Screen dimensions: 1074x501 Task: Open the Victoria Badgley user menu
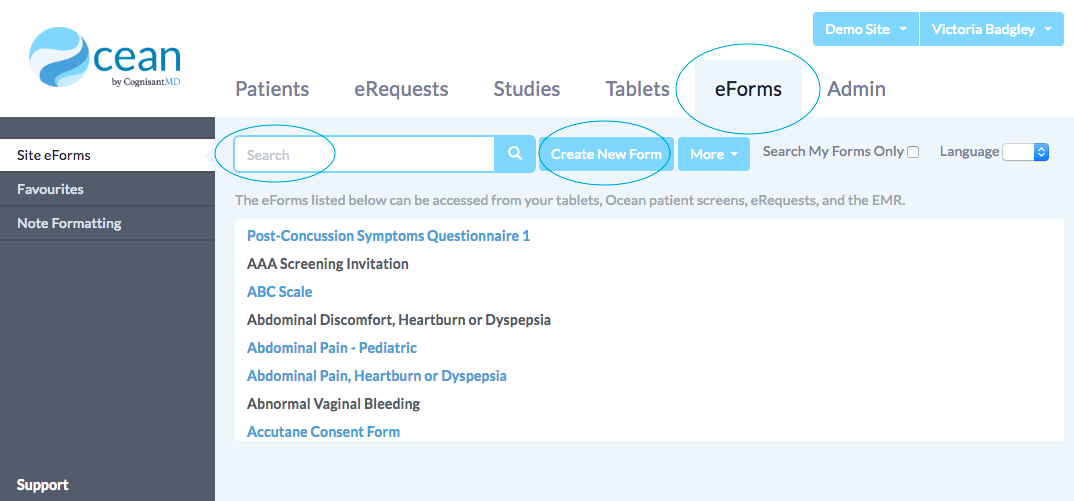991,29
